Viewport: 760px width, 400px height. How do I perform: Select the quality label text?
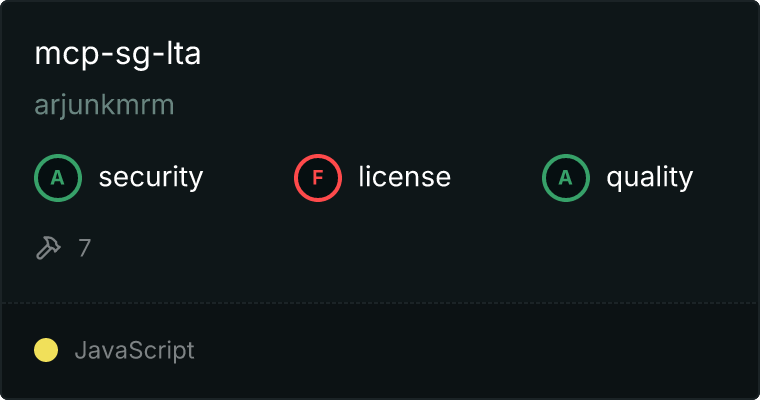pyautogui.click(x=650, y=177)
